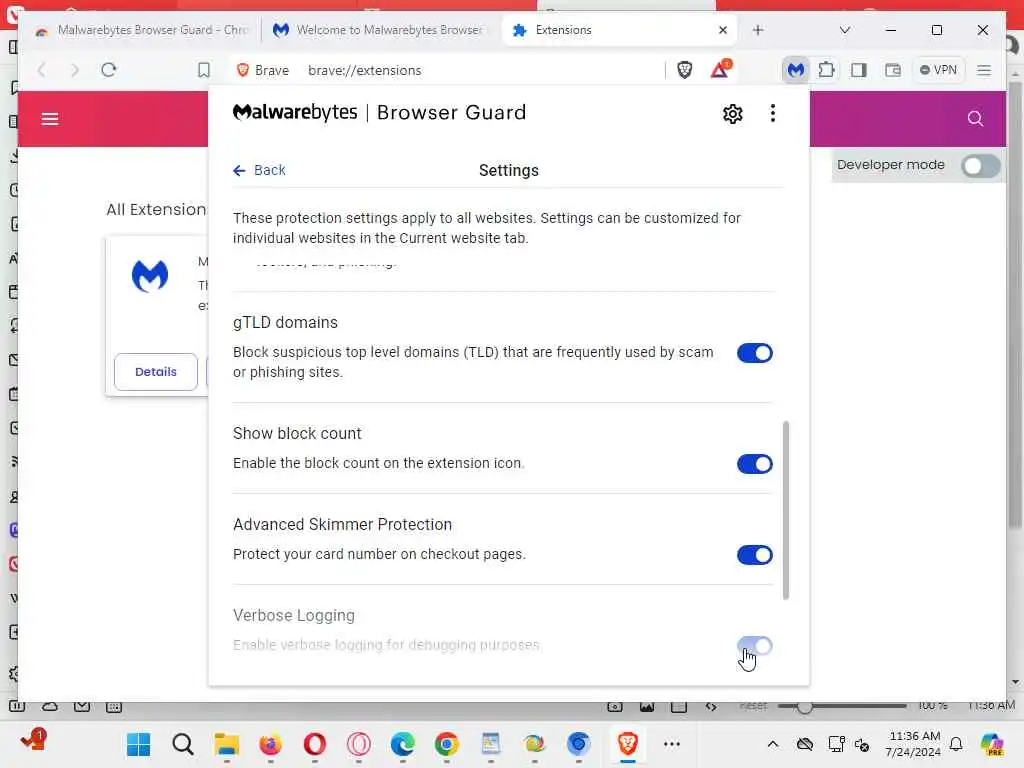This screenshot has width=1024, height=768.
Task: Reload the current page
Action: (109, 70)
